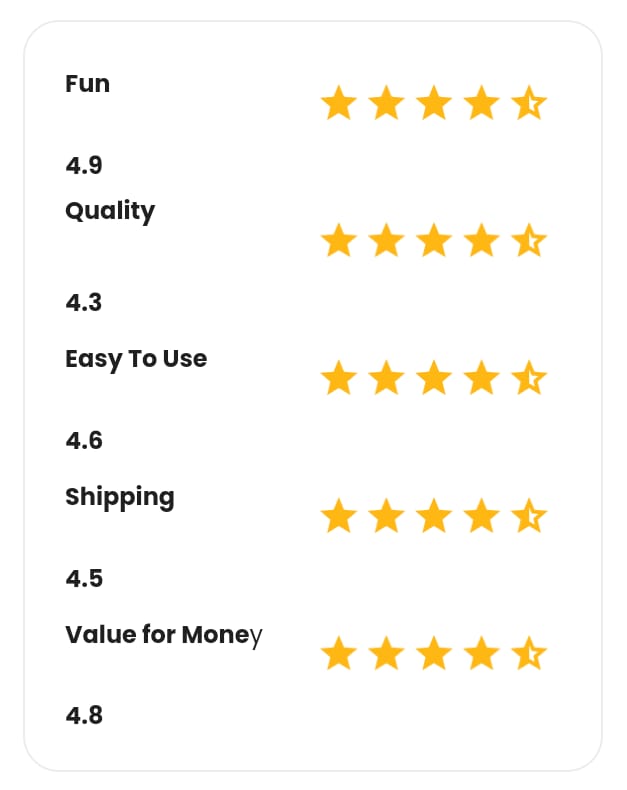Click the Value for Money label

[x=163, y=635]
